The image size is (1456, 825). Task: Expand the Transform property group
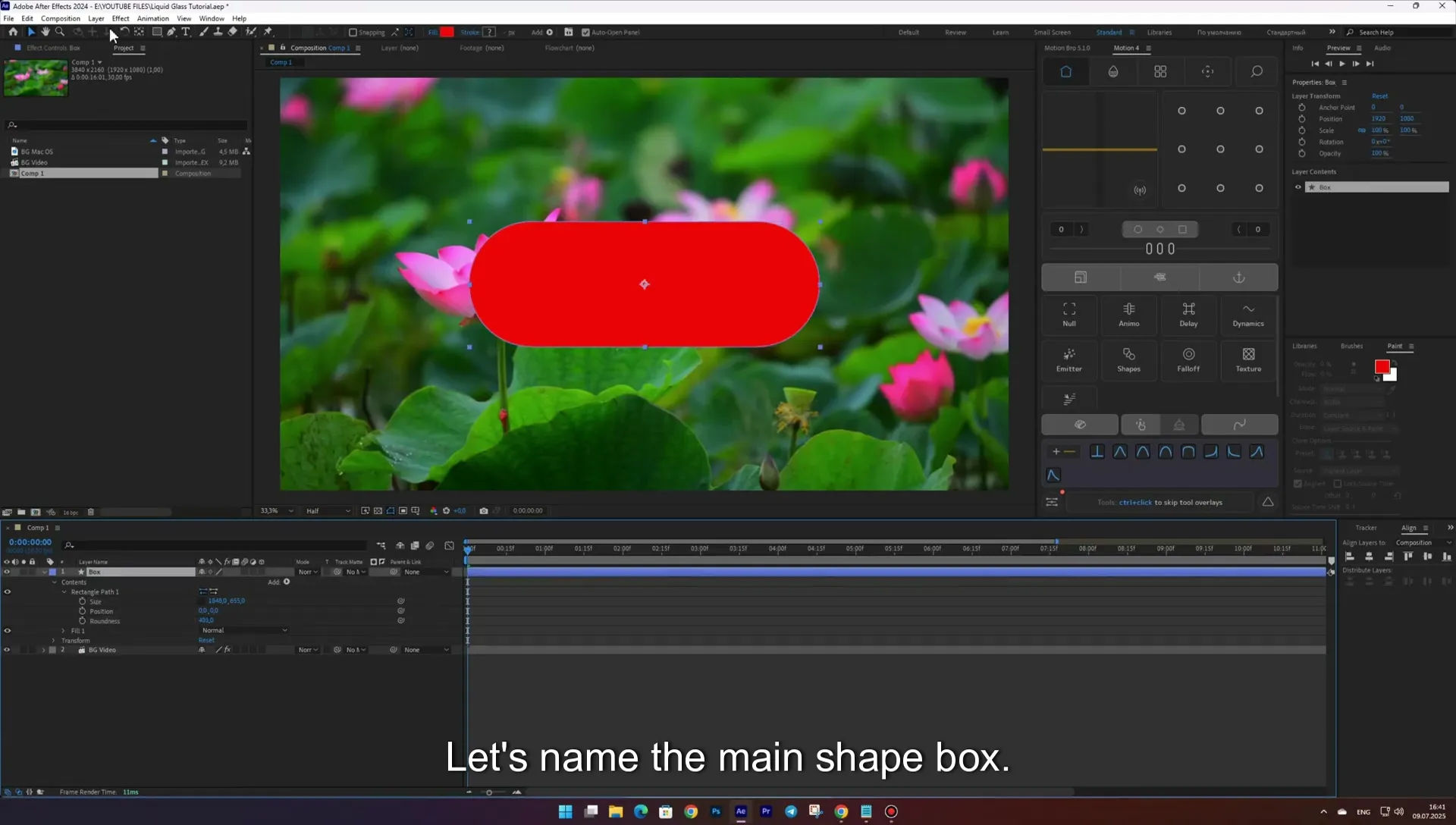[54, 641]
